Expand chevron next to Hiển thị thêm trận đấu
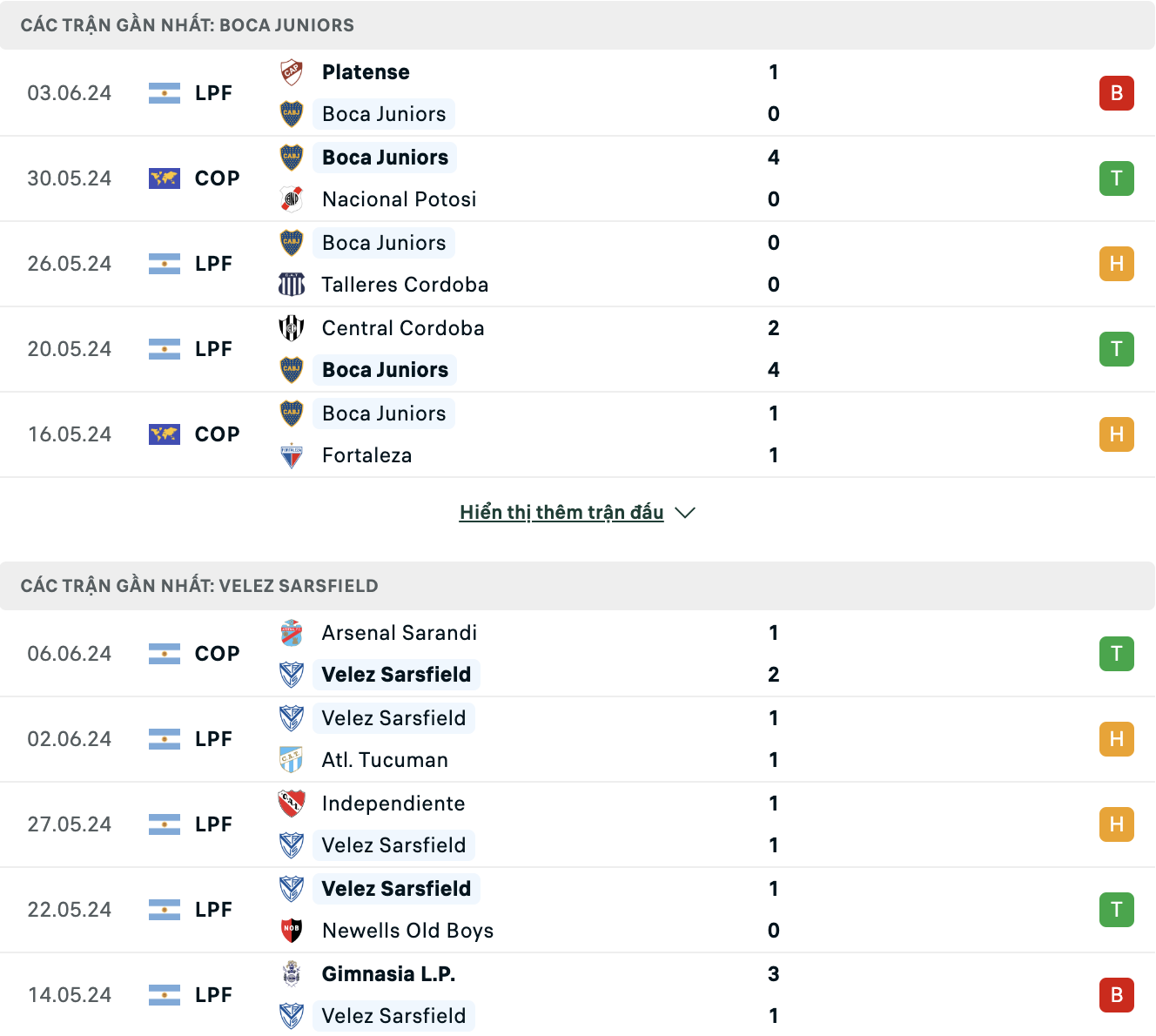 (685, 513)
